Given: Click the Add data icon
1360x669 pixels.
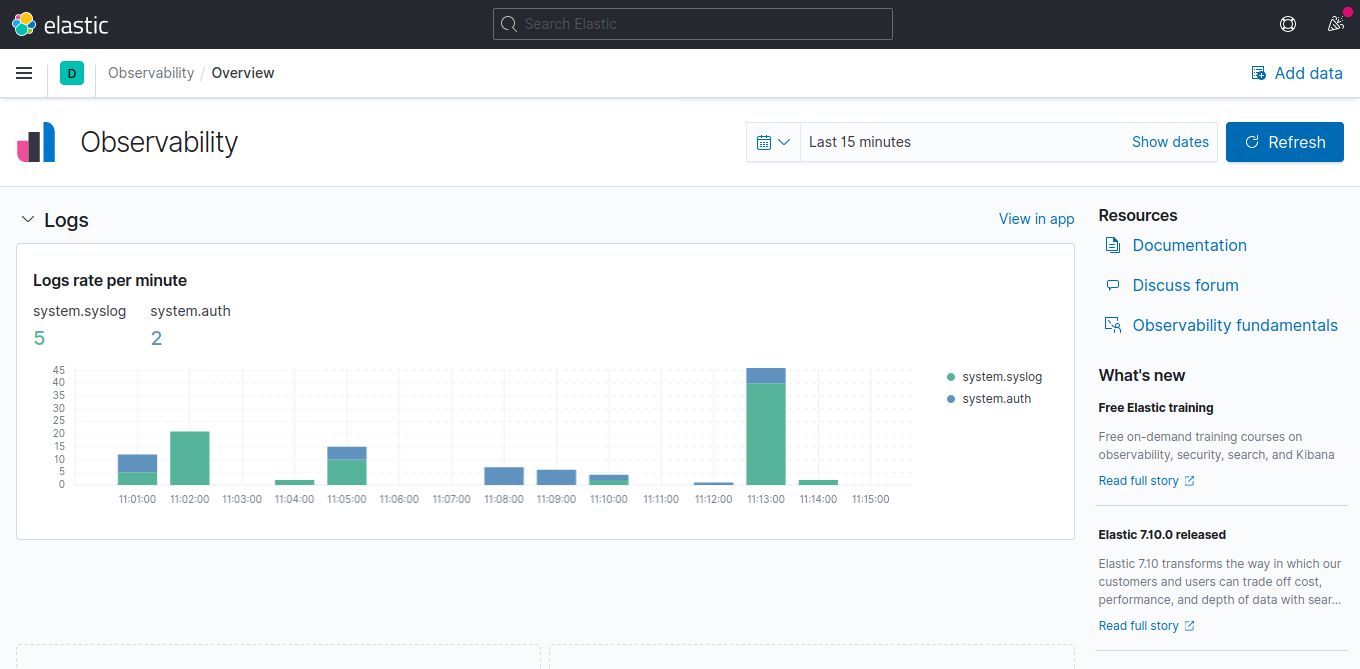Looking at the screenshot, I should coord(1259,73).
